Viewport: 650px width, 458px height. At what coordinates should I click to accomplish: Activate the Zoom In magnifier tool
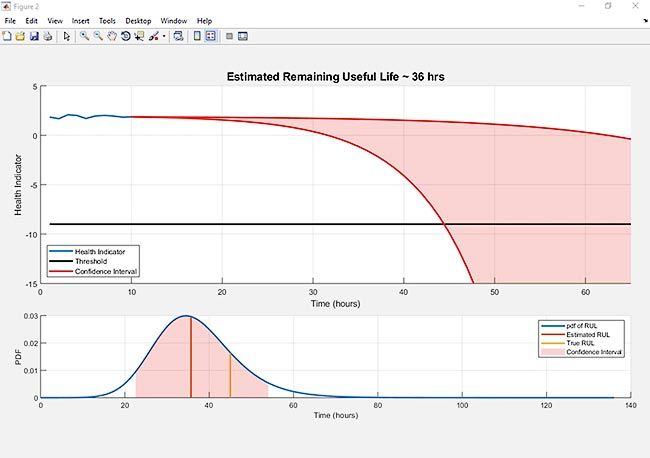[x=85, y=36]
